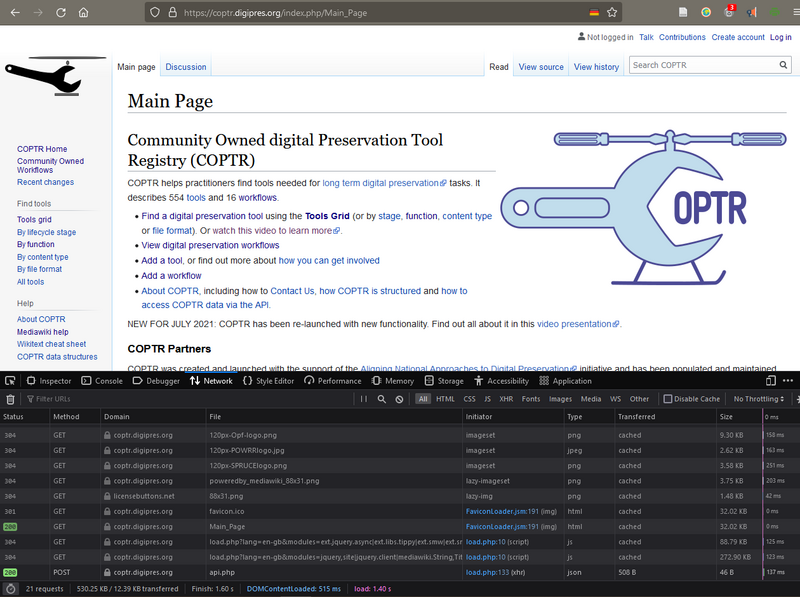Clear network log with the trash icon
Image resolution: width=800 pixels, height=597 pixels.
[11, 399]
